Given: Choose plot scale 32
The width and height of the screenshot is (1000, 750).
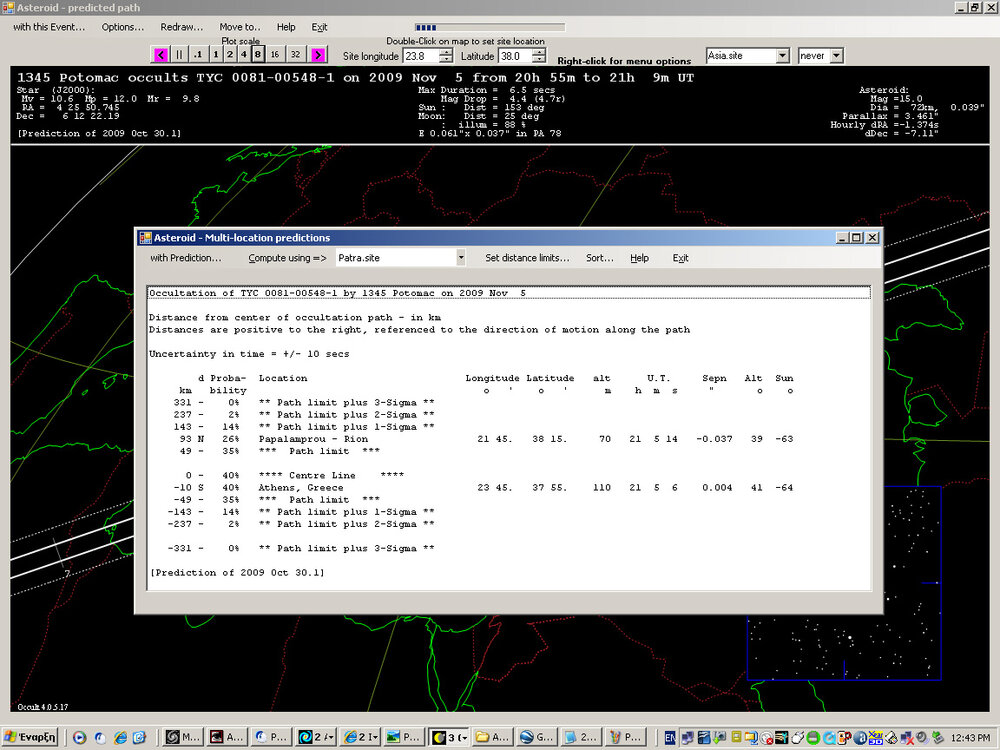Looking at the screenshot, I should [296, 54].
